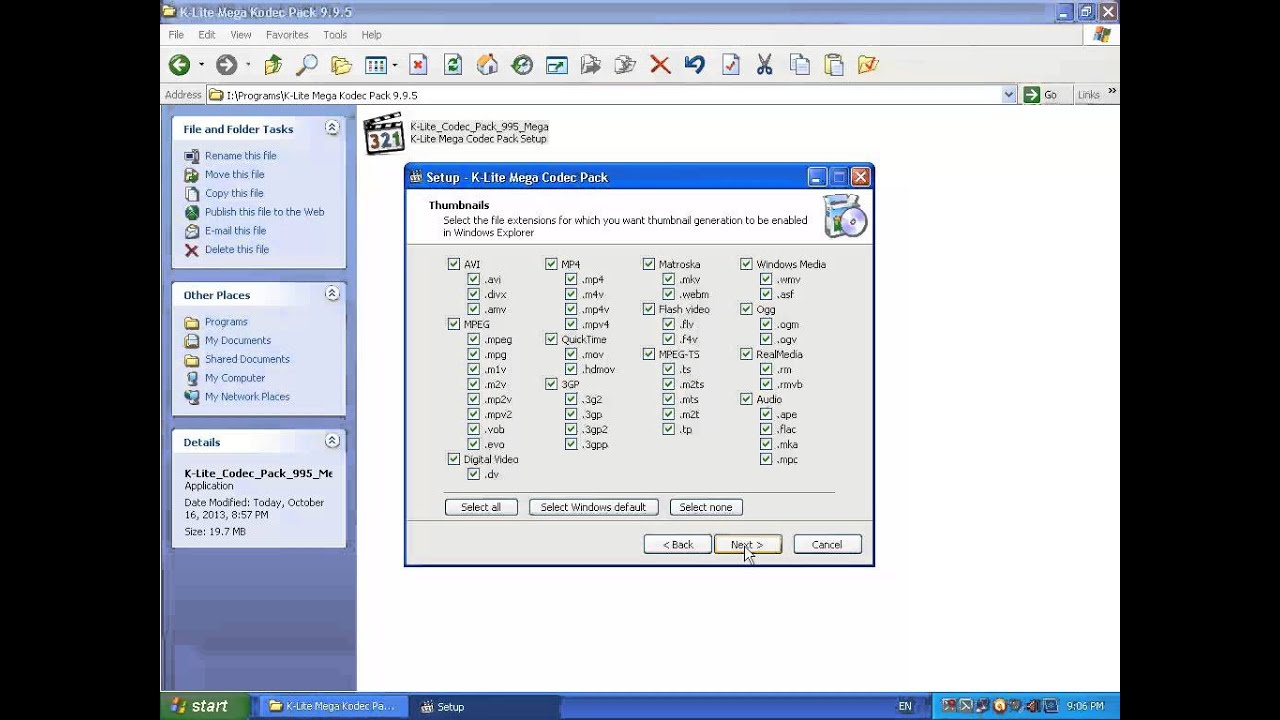Click the Folder Options icon
1280x720 pixels.
[868, 65]
